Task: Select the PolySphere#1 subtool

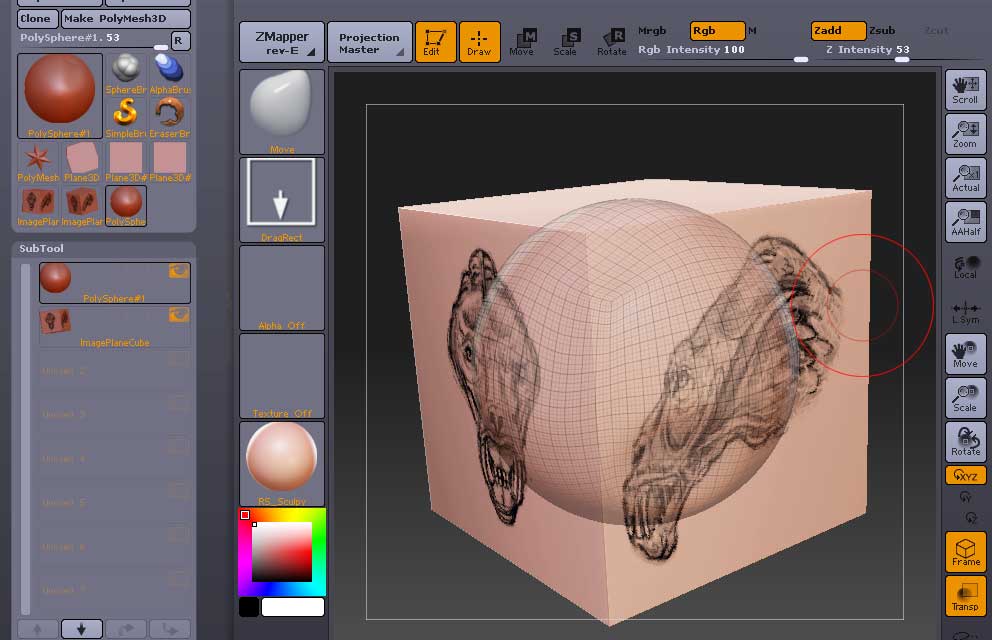Action: pos(115,283)
